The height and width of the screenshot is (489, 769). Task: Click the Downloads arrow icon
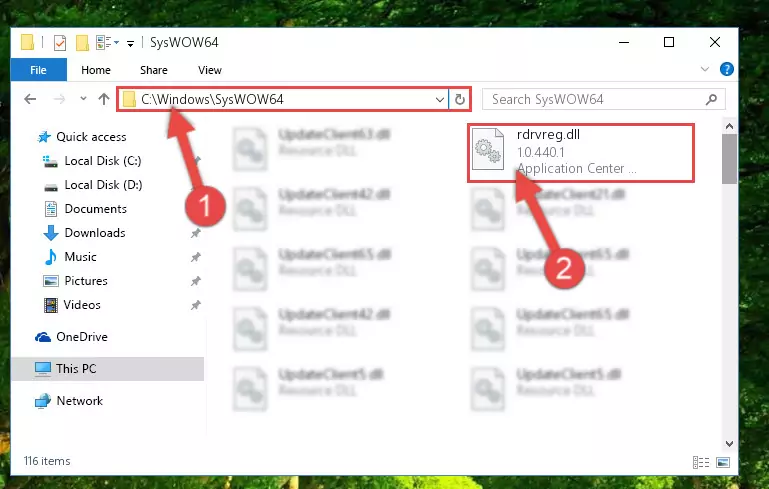(51, 233)
